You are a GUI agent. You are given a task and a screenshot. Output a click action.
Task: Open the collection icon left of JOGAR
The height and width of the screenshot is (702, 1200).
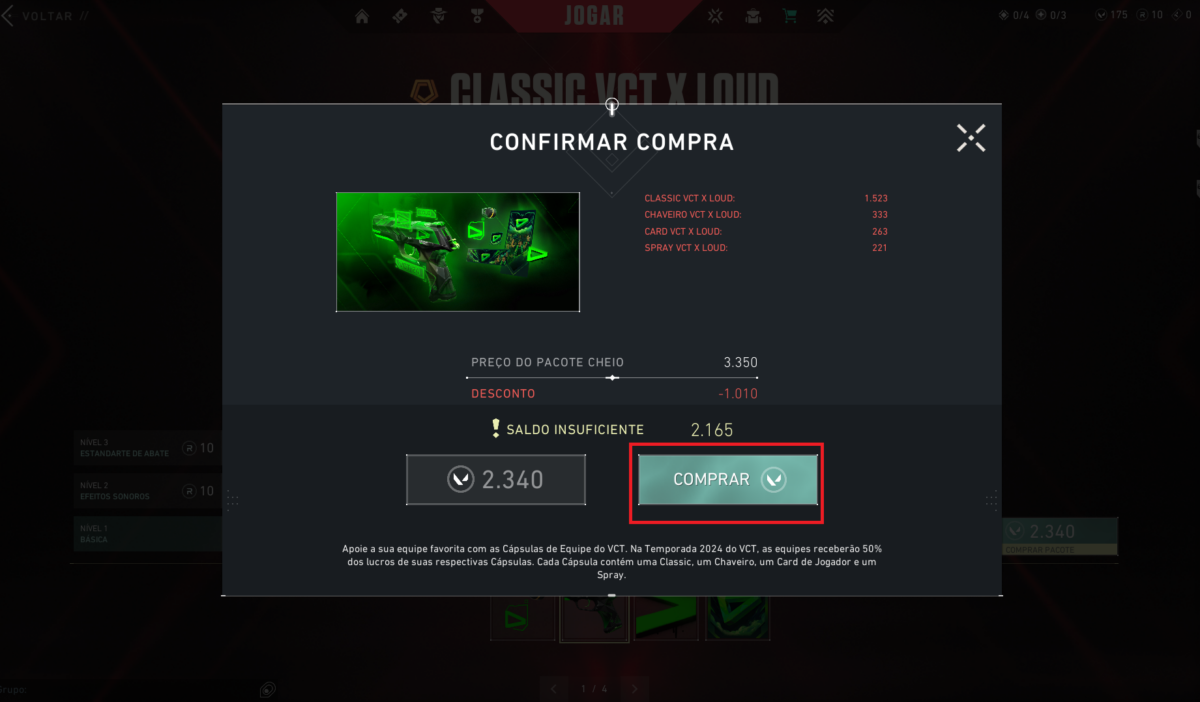click(400, 16)
